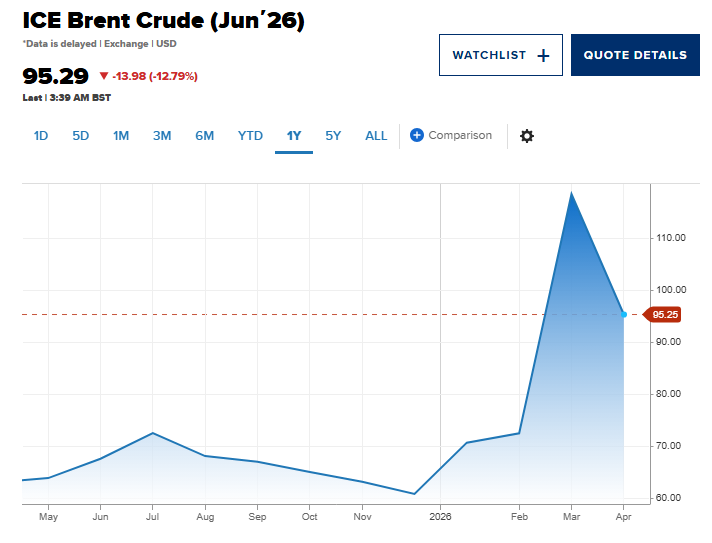This screenshot has height=543, width=712.
Task: Click the 70.00 y-axis label
Action: tap(668, 446)
